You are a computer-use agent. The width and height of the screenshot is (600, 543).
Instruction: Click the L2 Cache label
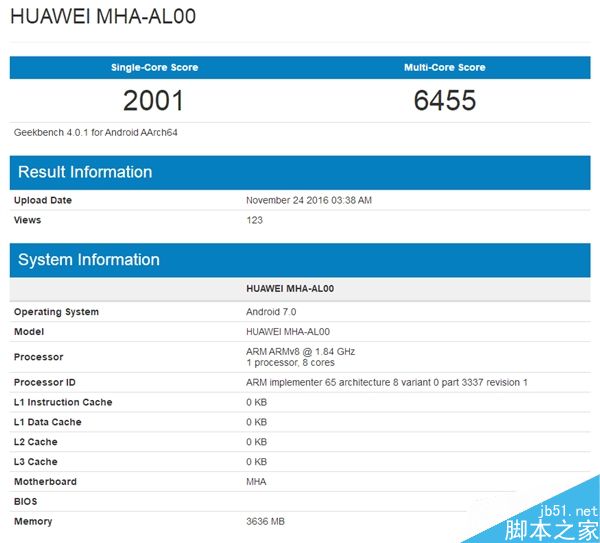[36, 442]
